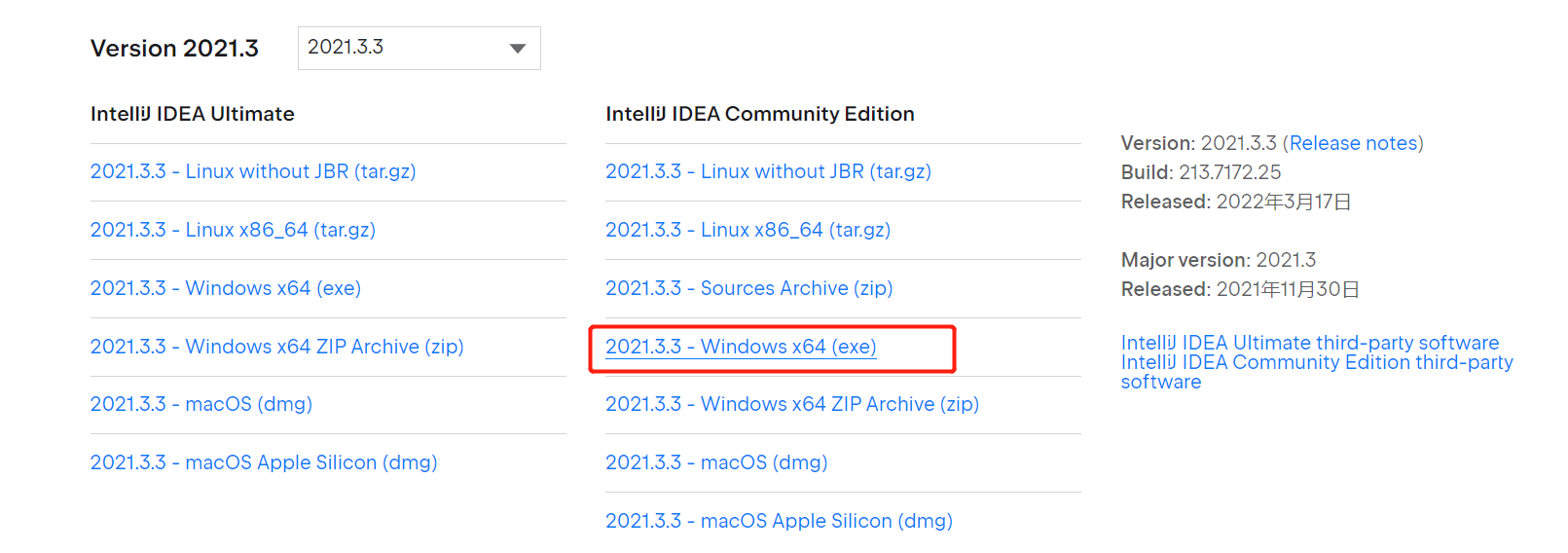Viewport: 1568px width, 553px height.
Task: Click the Version 2021.3 heading
Action: (x=174, y=49)
